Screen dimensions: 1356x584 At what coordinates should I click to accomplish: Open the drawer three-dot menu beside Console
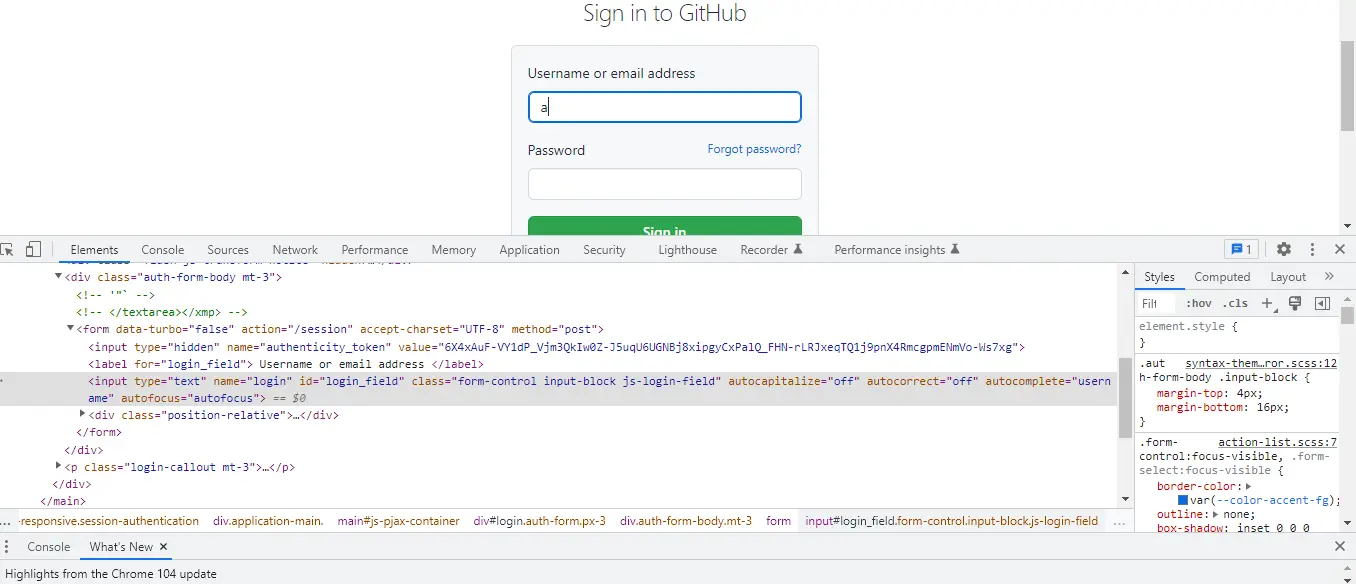[7, 547]
